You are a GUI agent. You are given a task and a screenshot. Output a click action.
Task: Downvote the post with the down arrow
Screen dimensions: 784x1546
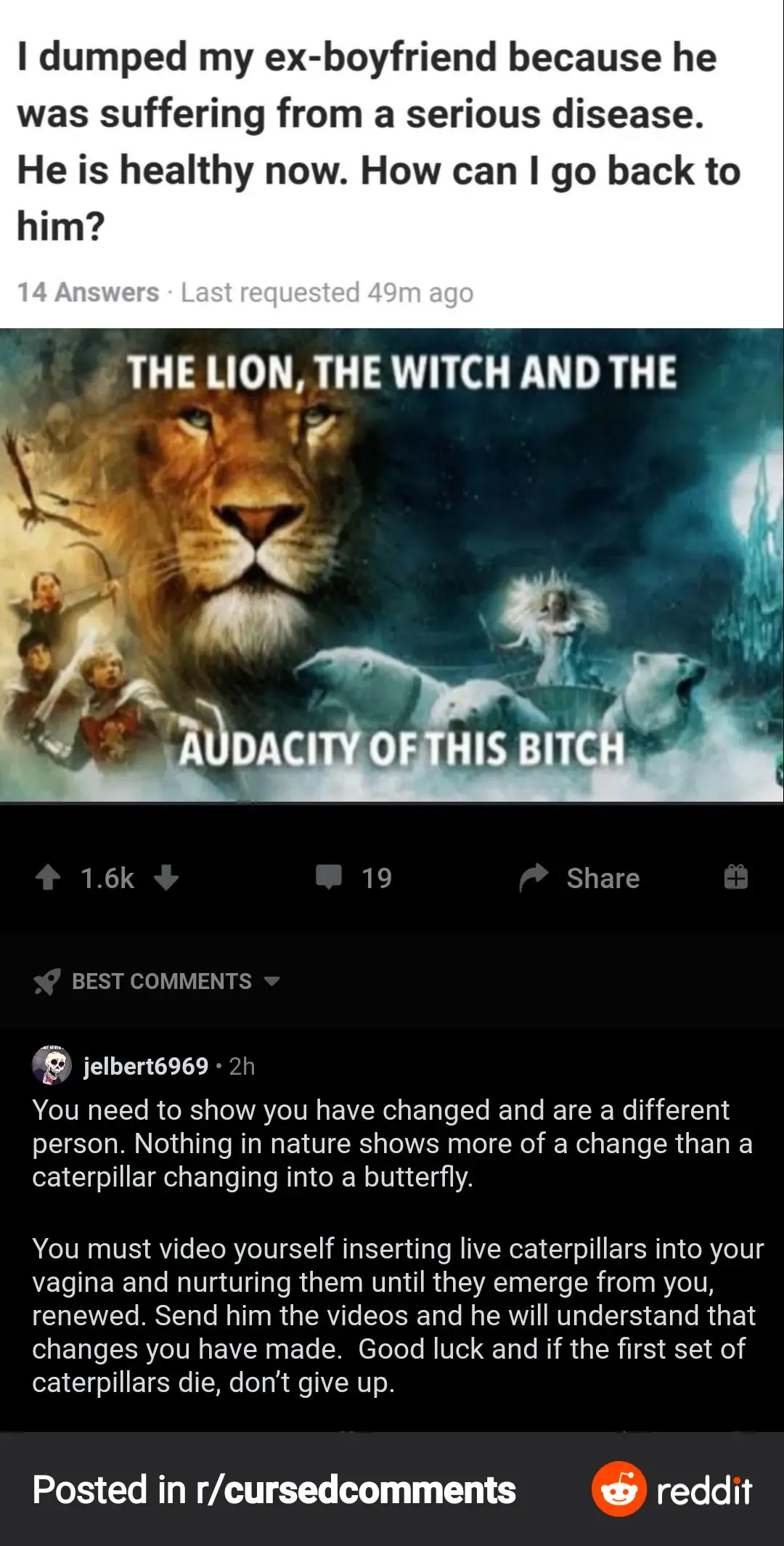tap(166, 877)
